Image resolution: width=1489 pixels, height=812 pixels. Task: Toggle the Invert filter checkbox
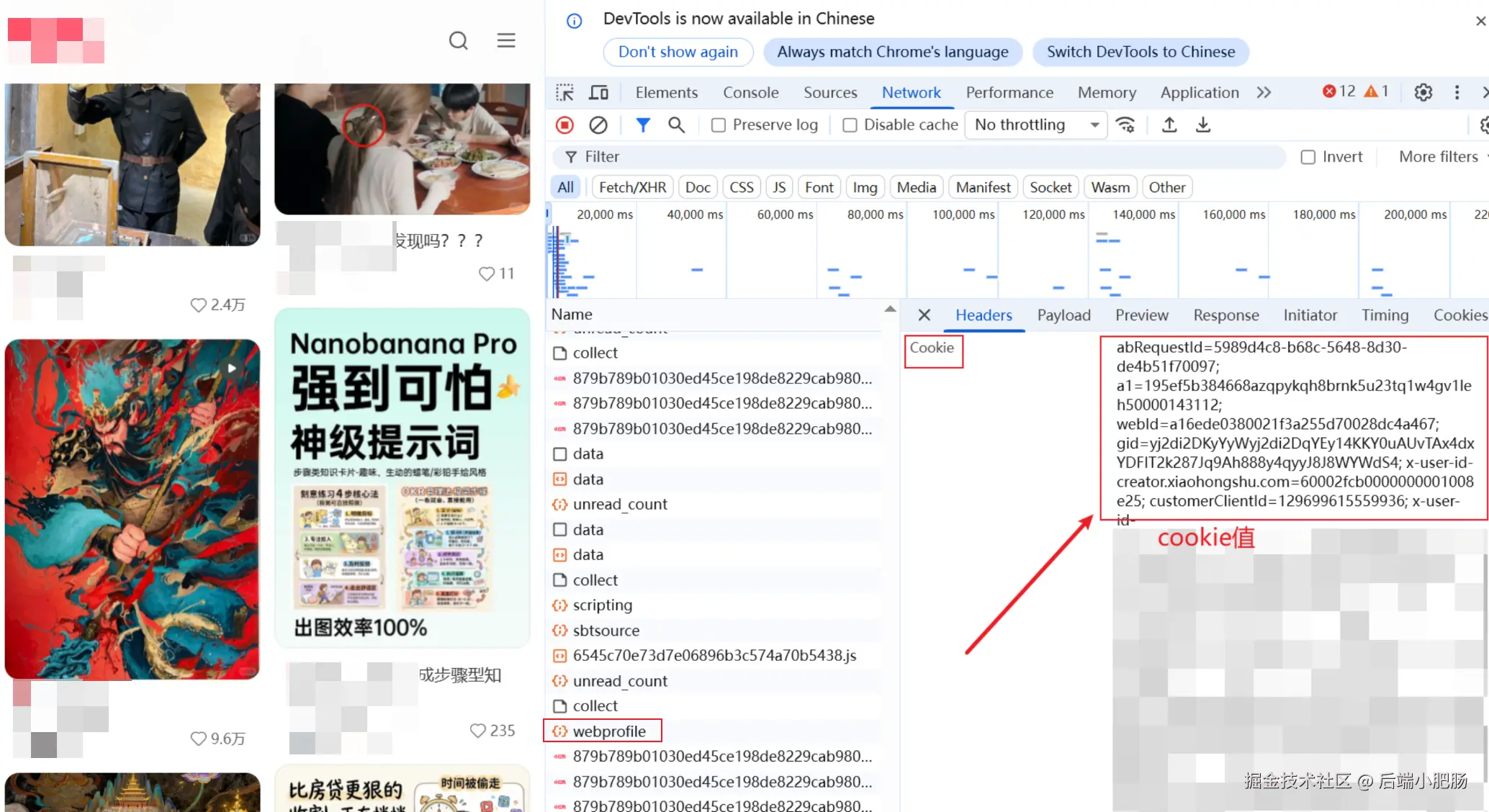[1308, 157]
